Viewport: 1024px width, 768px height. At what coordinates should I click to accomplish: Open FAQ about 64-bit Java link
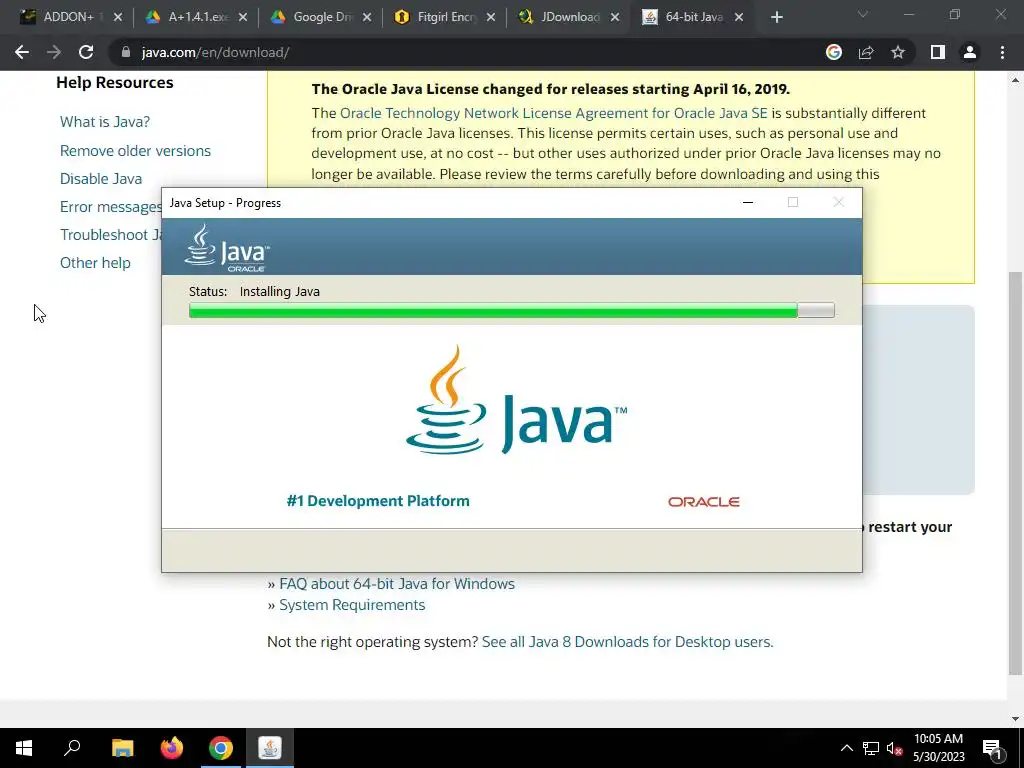(x=397, y=584)
